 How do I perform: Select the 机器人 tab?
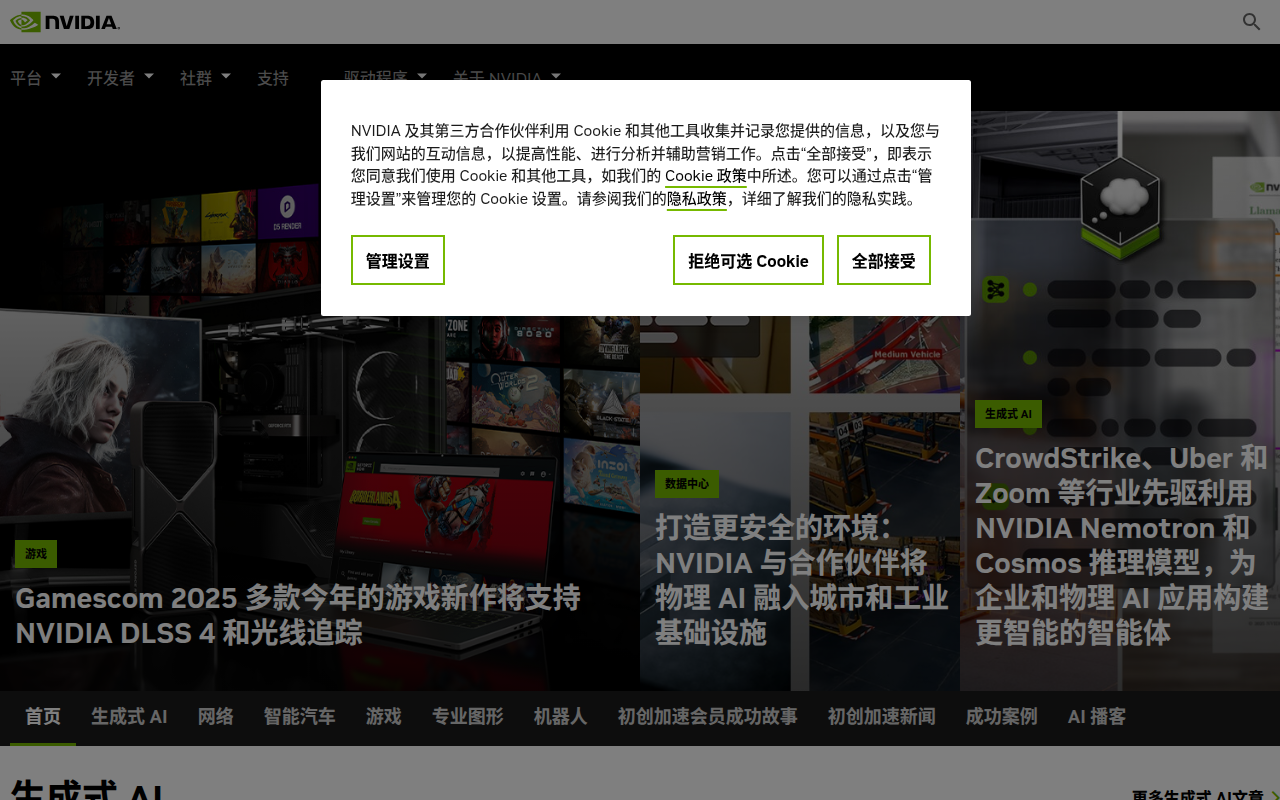coord(560,717)
